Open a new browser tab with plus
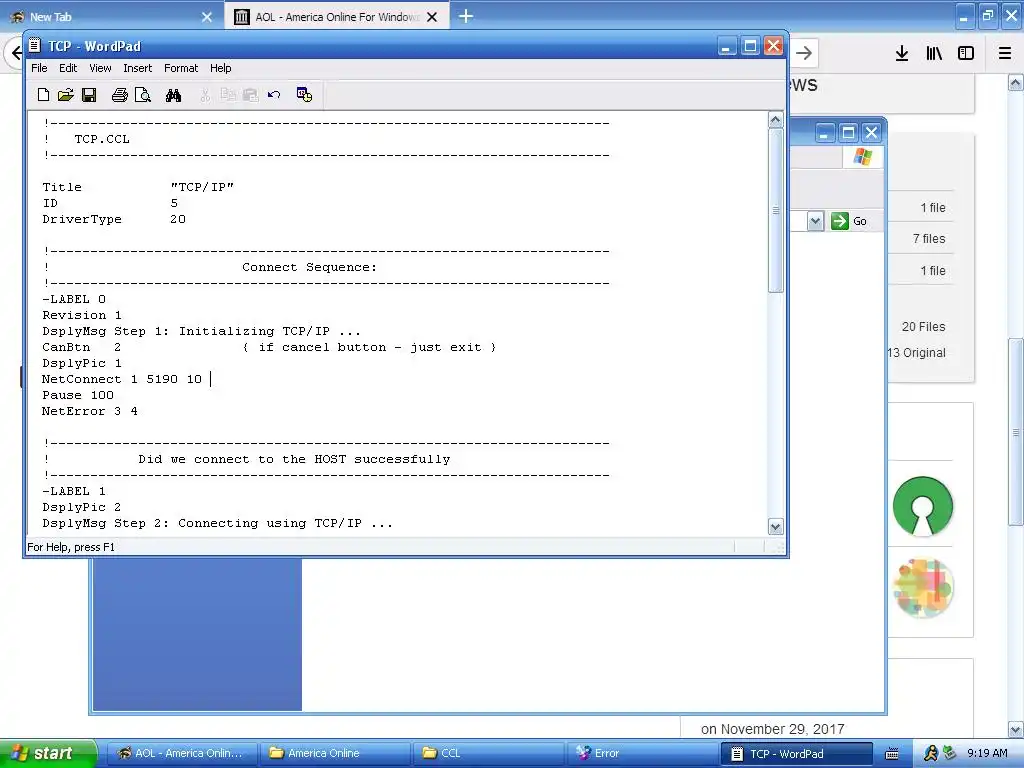This screenshot has height=768, width=1024. point(466,16)
